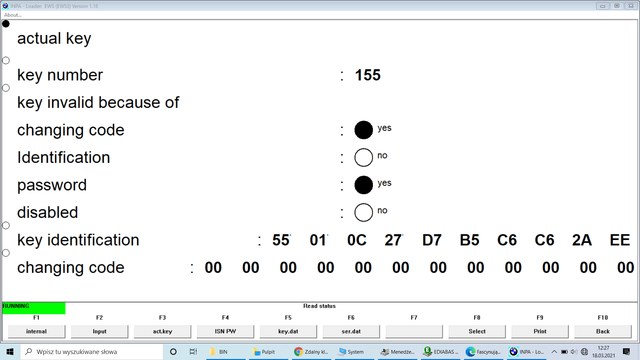Click key identification byte EE

620,240
